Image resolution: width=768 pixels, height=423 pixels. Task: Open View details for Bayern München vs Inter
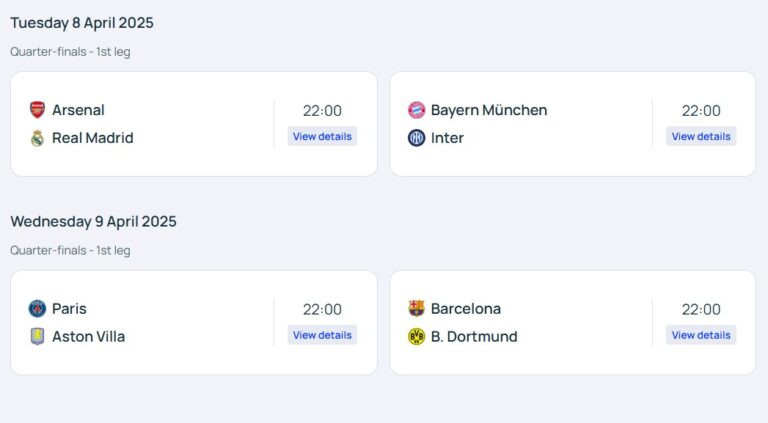[701, 137]
